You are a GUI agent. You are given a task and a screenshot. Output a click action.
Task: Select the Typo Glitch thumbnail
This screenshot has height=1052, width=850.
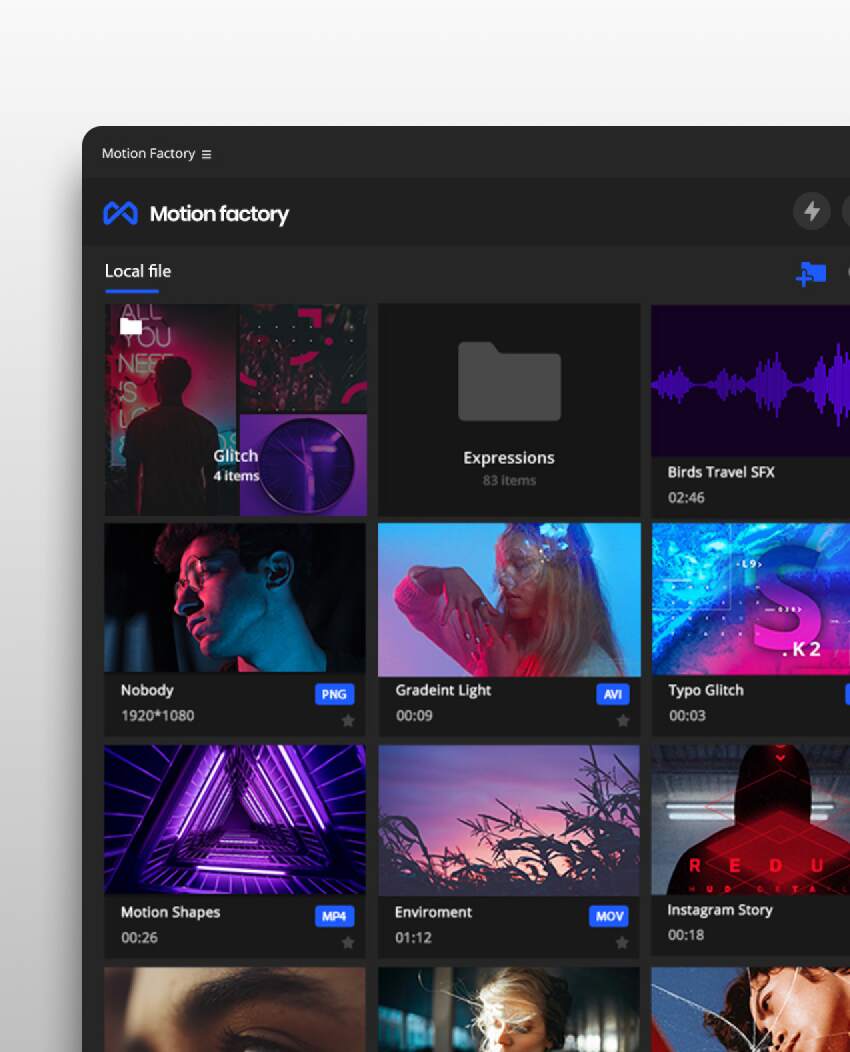752,598
